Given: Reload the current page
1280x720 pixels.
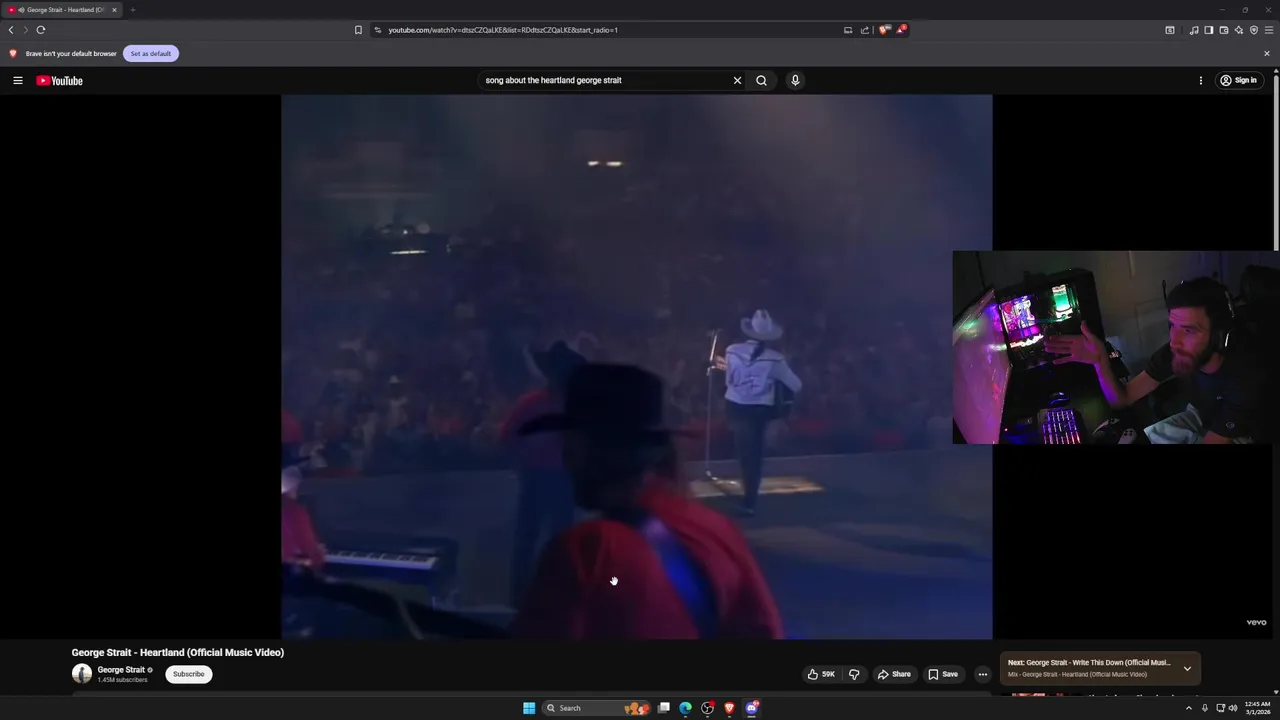Looking at the screenshot, I should coord(41,30).
